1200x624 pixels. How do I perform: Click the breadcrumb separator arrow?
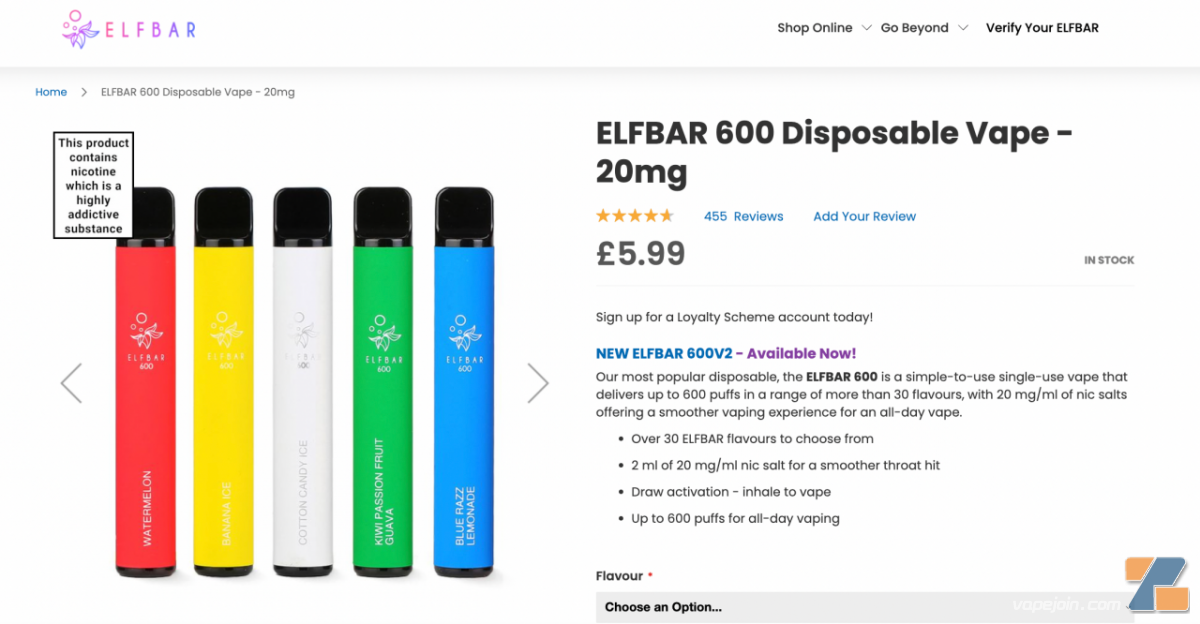tap(84, 92)
